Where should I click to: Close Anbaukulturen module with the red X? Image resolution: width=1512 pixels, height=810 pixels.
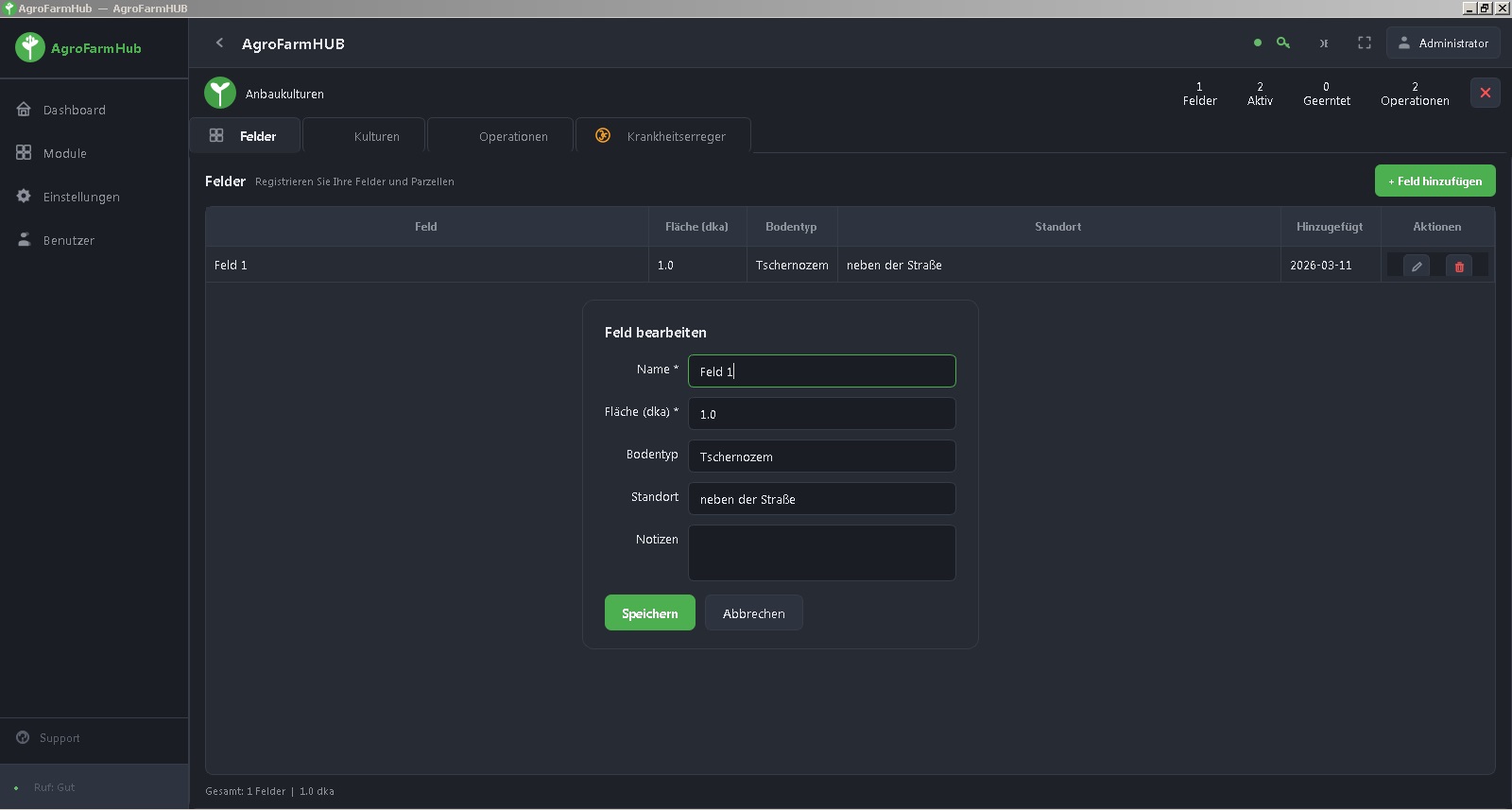point(1485,93)
